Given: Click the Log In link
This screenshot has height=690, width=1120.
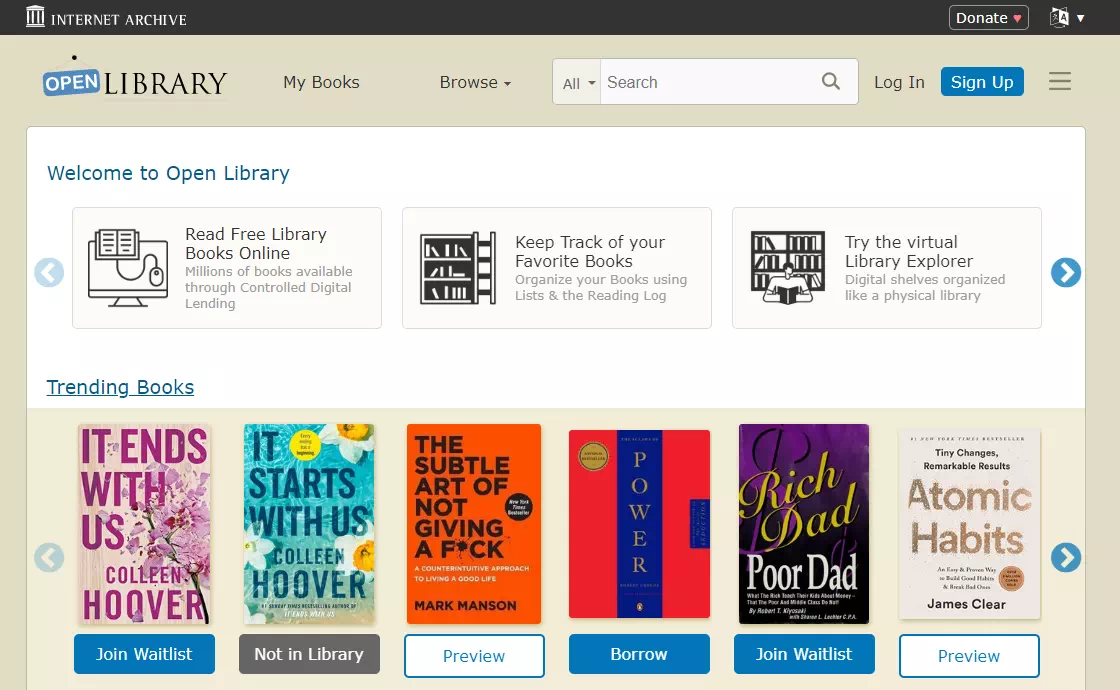Looking at the screenshot, I should point(899,82).
